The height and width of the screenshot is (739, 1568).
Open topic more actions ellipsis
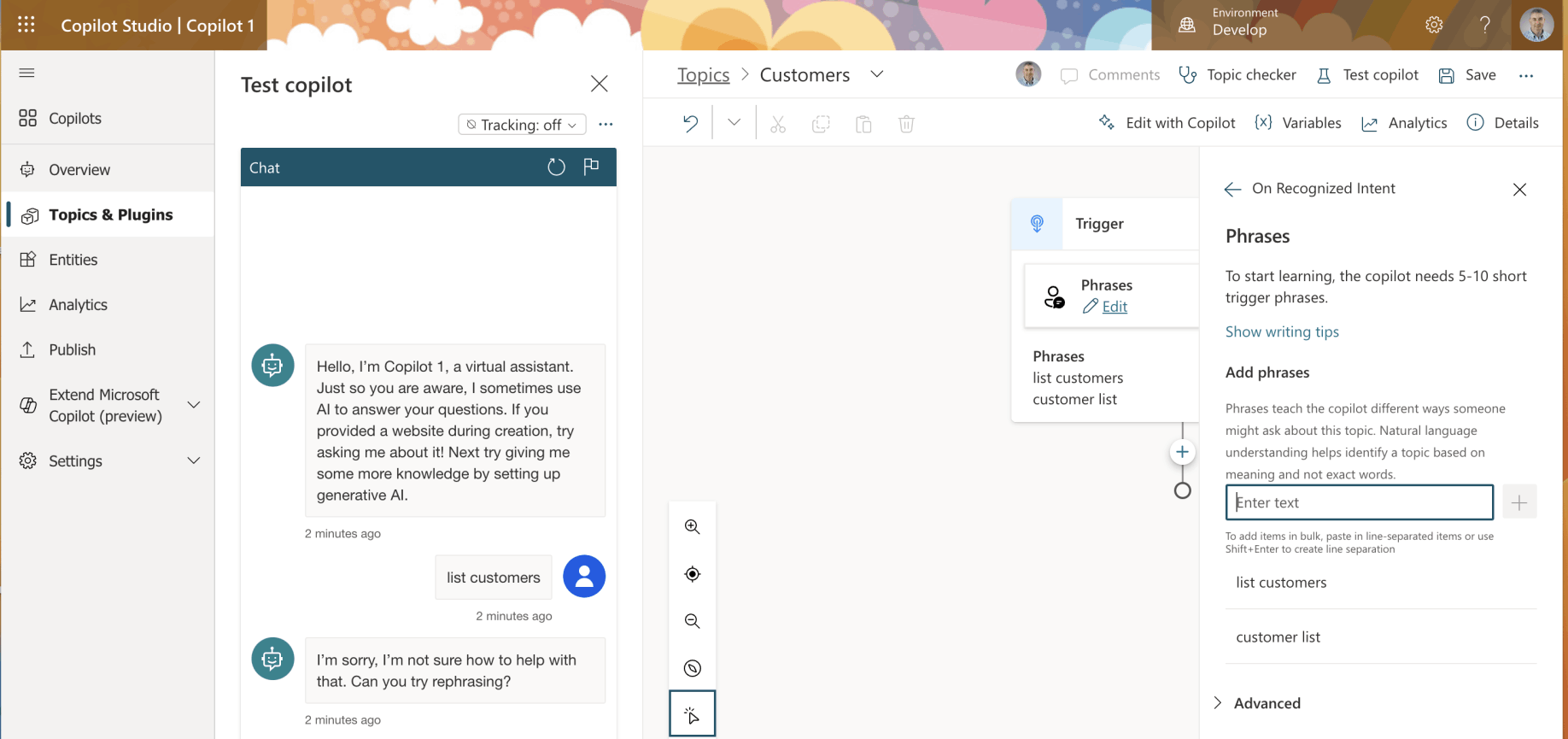(1526, 75)
